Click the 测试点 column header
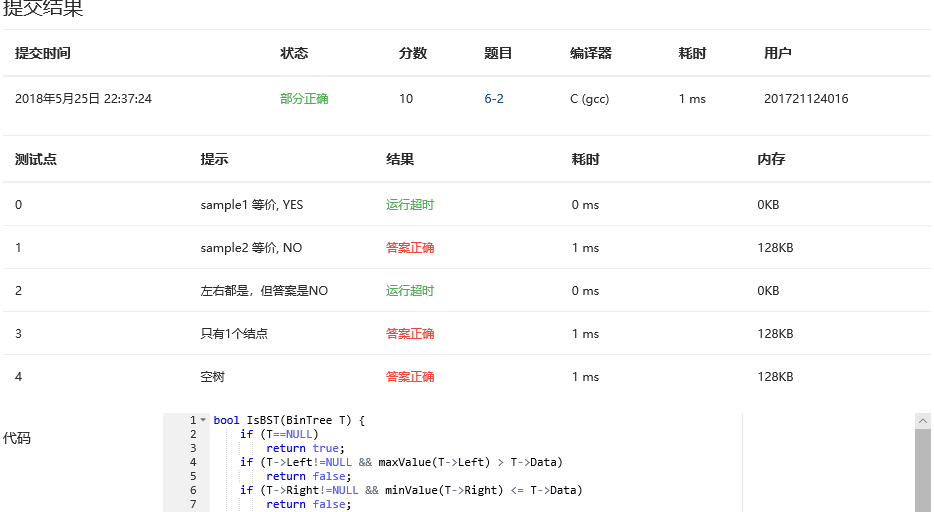Image resolution: width=934 pixels, height=512 pixels. (36, 159)
